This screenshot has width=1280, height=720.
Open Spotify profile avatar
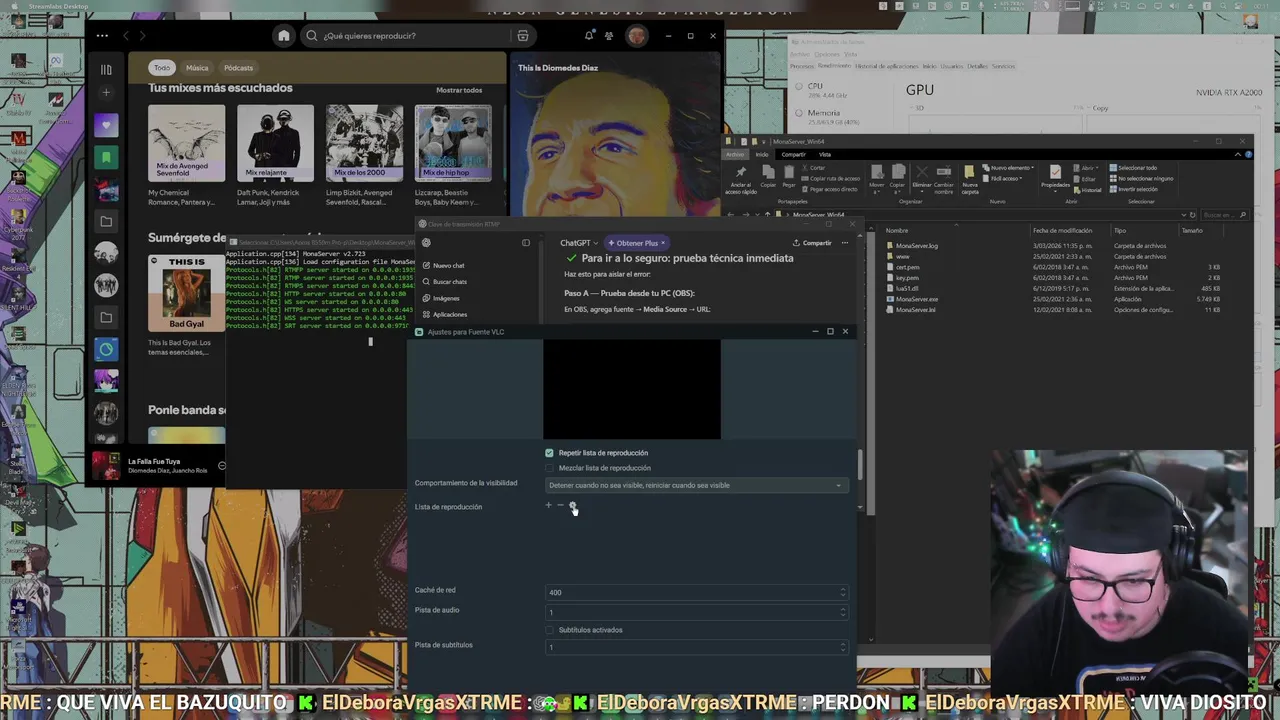637,36
